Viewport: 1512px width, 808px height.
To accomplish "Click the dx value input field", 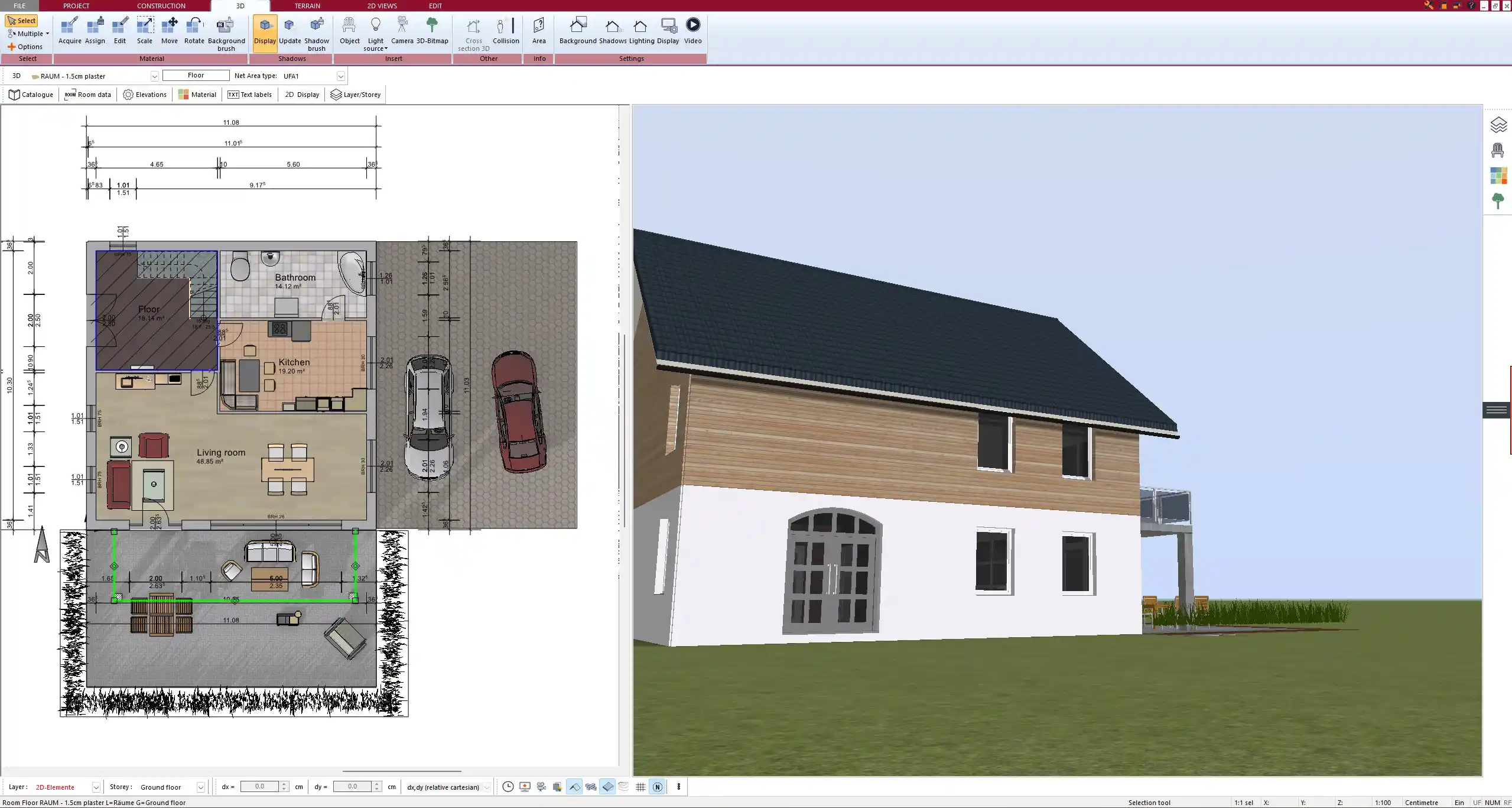I will tap(260, 787).
